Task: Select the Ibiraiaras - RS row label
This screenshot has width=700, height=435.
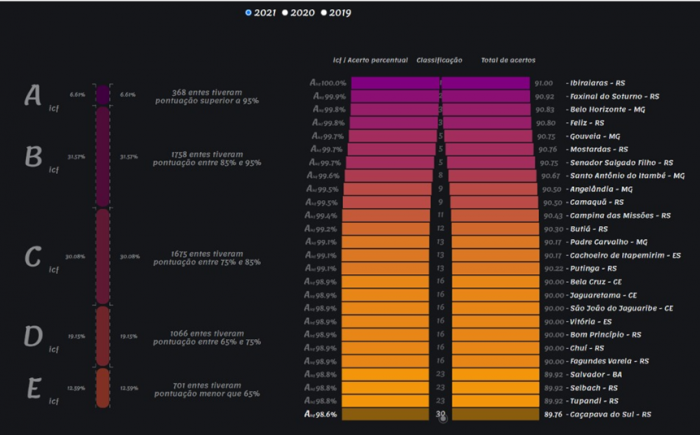Action: pos(596,83)
